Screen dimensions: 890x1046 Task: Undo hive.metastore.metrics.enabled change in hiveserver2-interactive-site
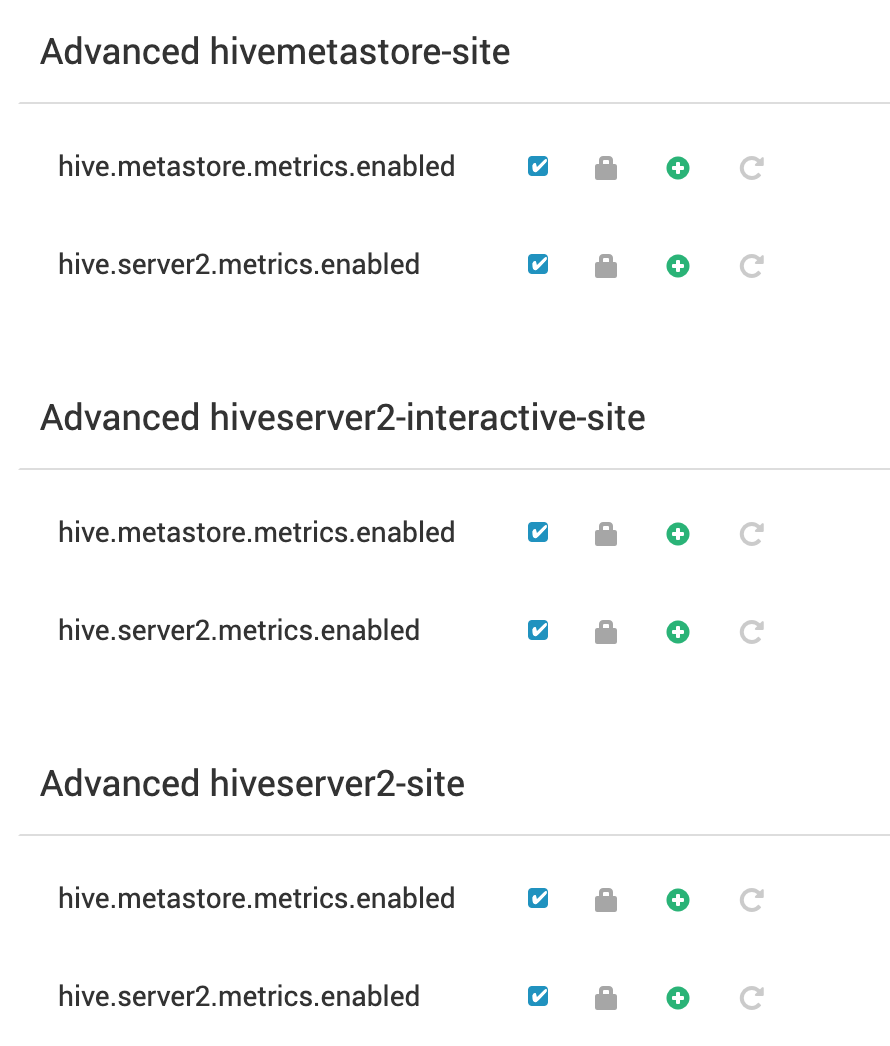click(749, 533)
